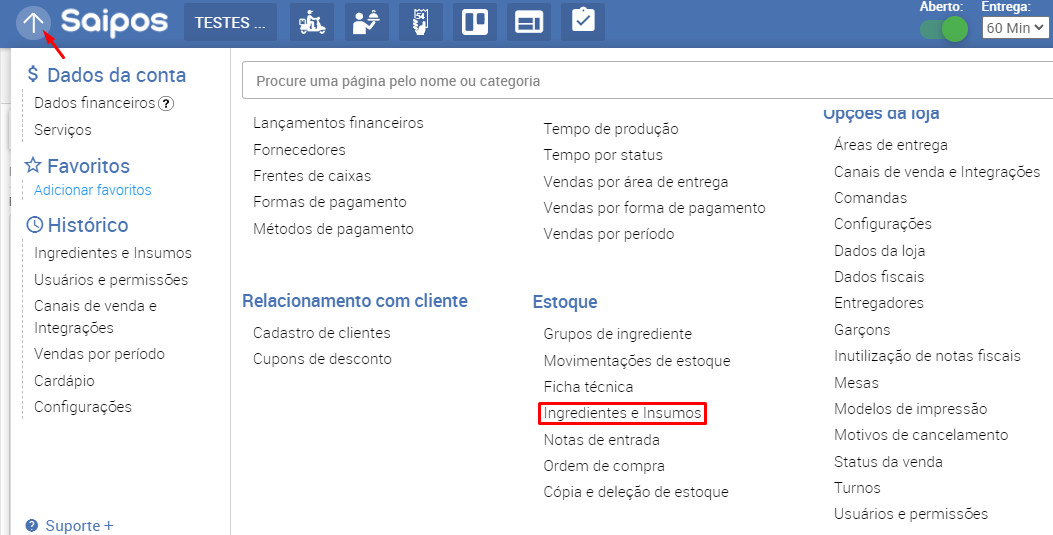Open Cardápio from Histórico list
Screen dimensions: 1053x535
(x=64, y=381)
